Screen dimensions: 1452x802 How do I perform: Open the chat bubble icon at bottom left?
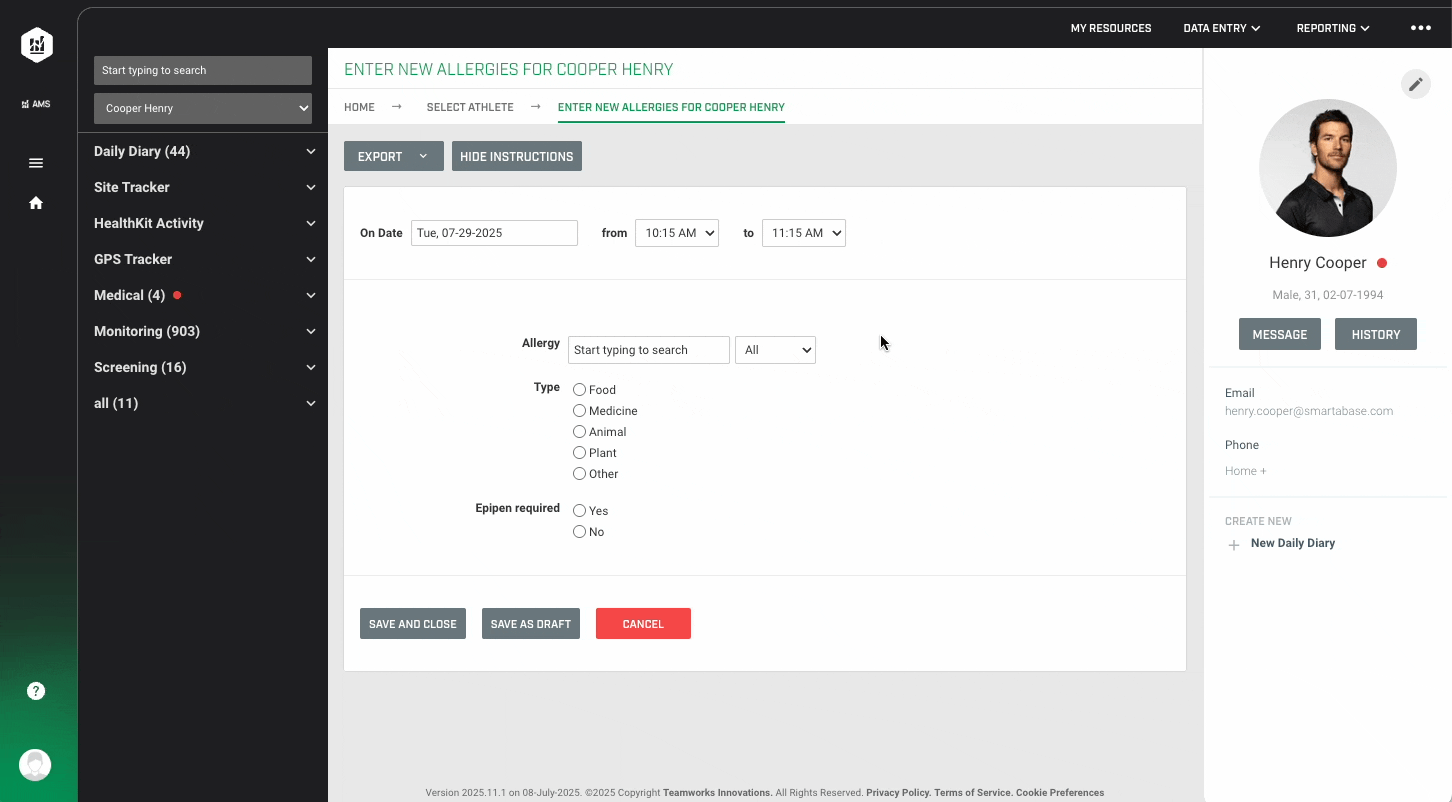click(35, 764)
